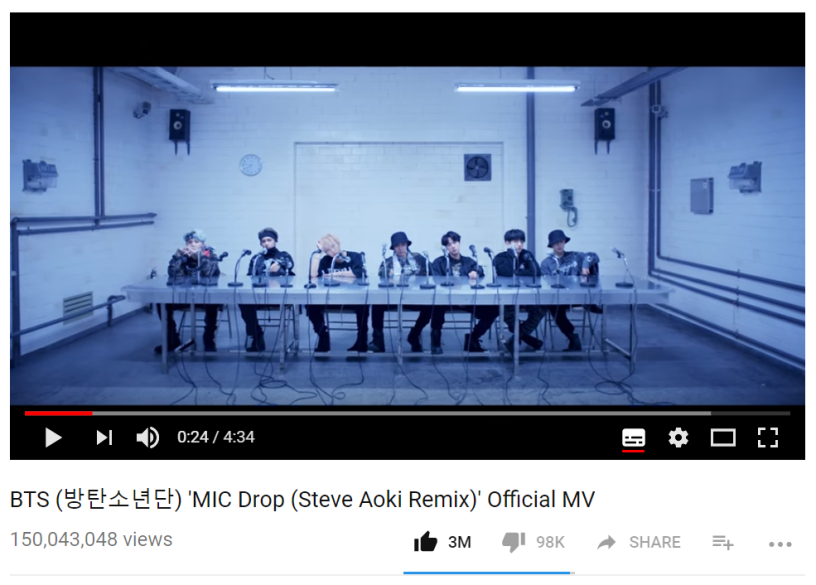Dislike the video with thumbs down

[x=513, y=542]
